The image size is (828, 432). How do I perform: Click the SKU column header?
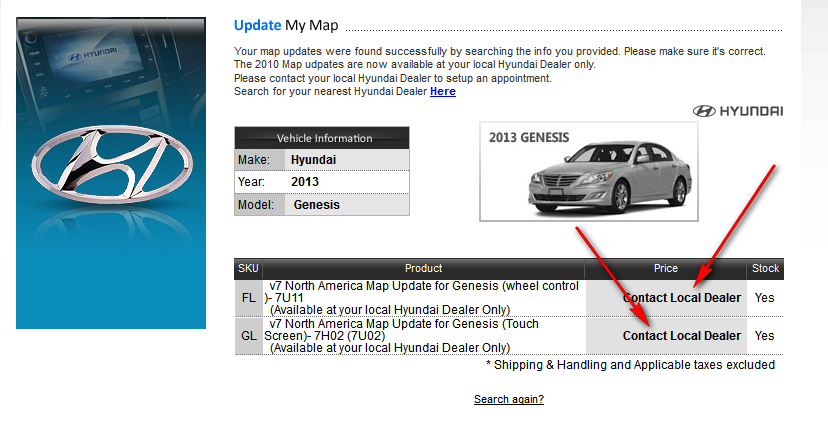point(248,268)
